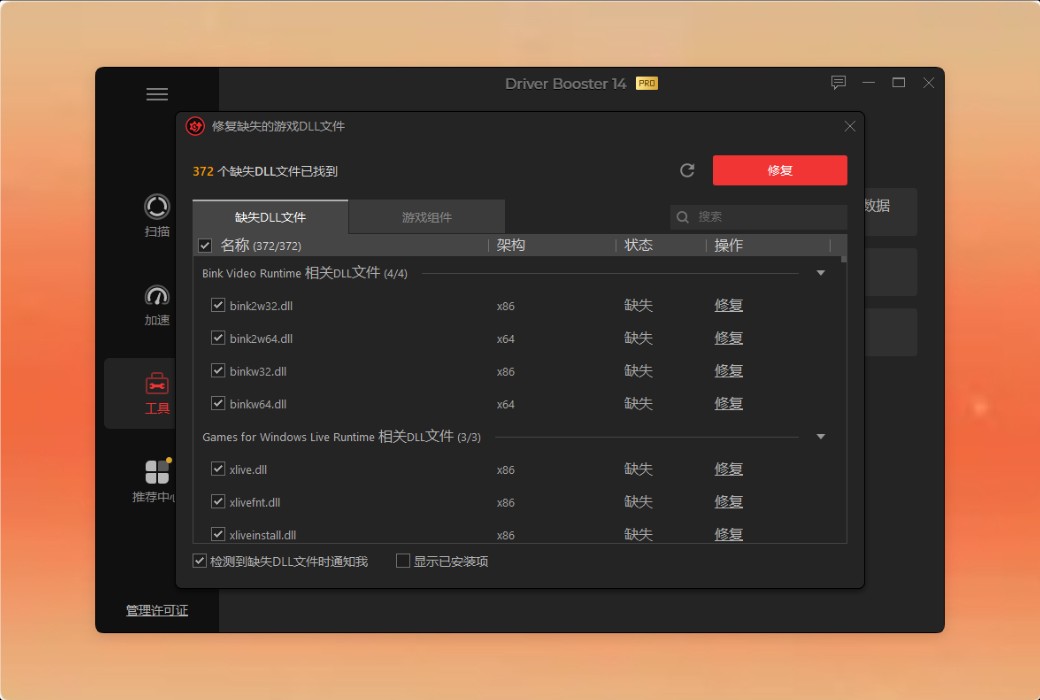This screenshot has width=1040, height=700.
Task: Open the Boost (加速) sidebar section
Action: point(157,305)
